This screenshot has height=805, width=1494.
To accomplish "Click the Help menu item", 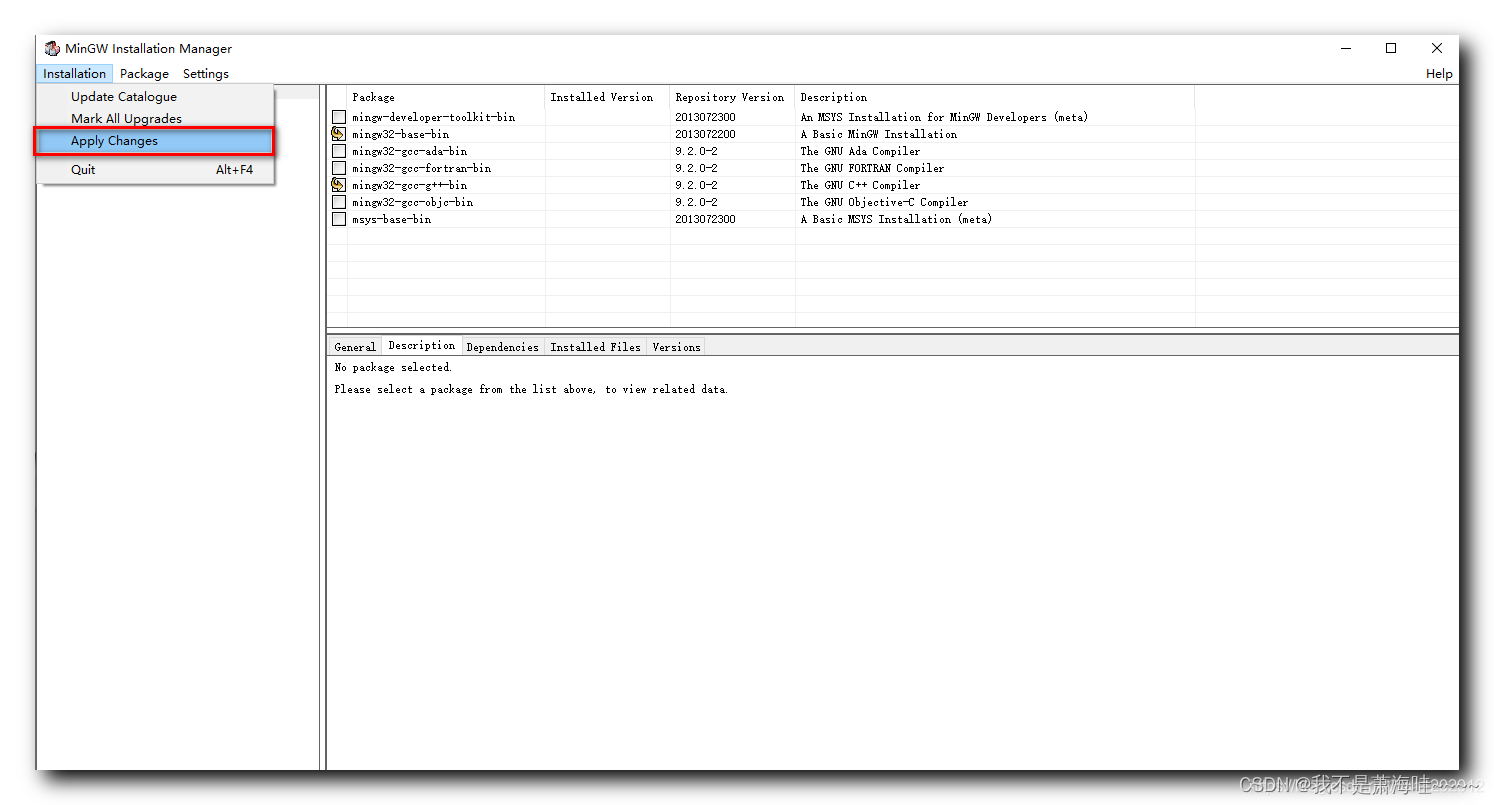I will coord(1439,73).
